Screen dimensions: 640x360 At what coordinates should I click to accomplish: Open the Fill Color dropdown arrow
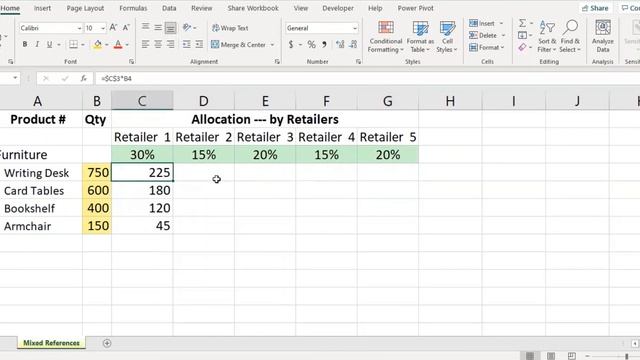point(107,44)
